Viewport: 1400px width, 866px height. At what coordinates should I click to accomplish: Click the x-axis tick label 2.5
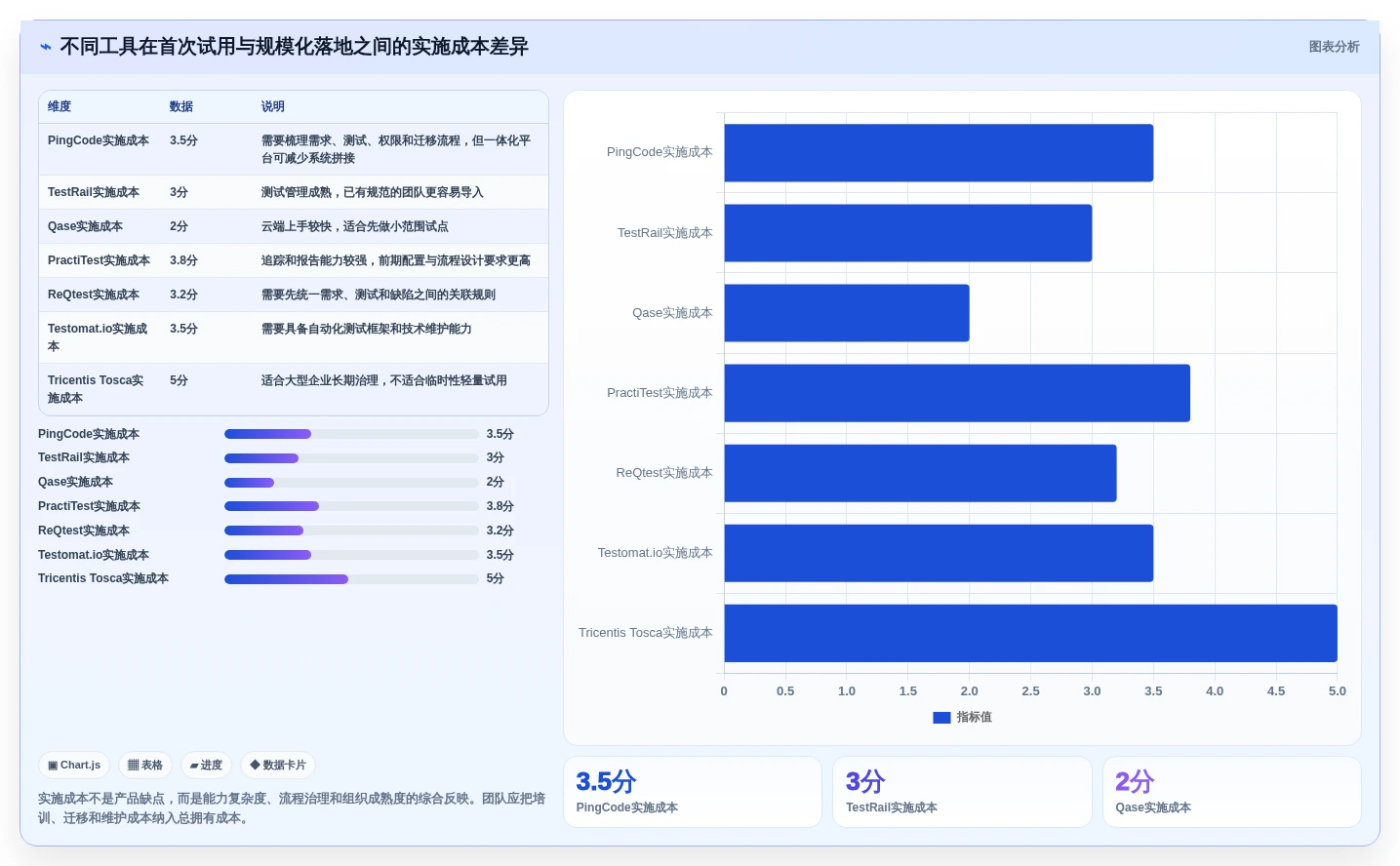pos(1030,691)
